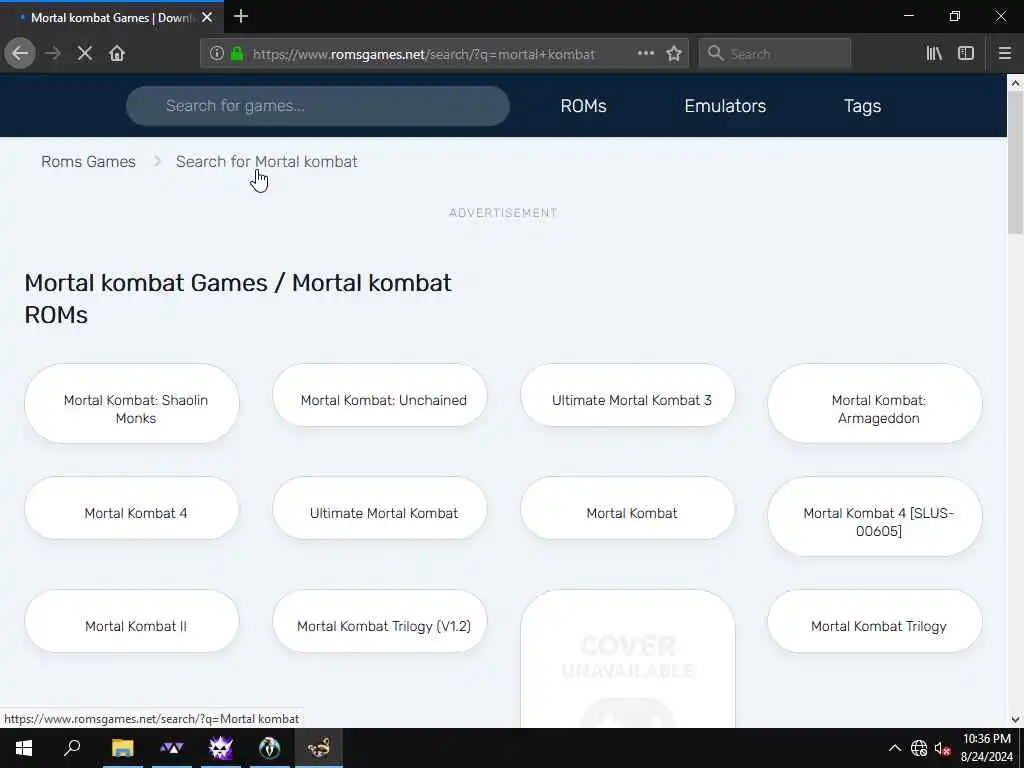Open page actions three-dot menu
1024x768 pixels.
tap(645, 54)
